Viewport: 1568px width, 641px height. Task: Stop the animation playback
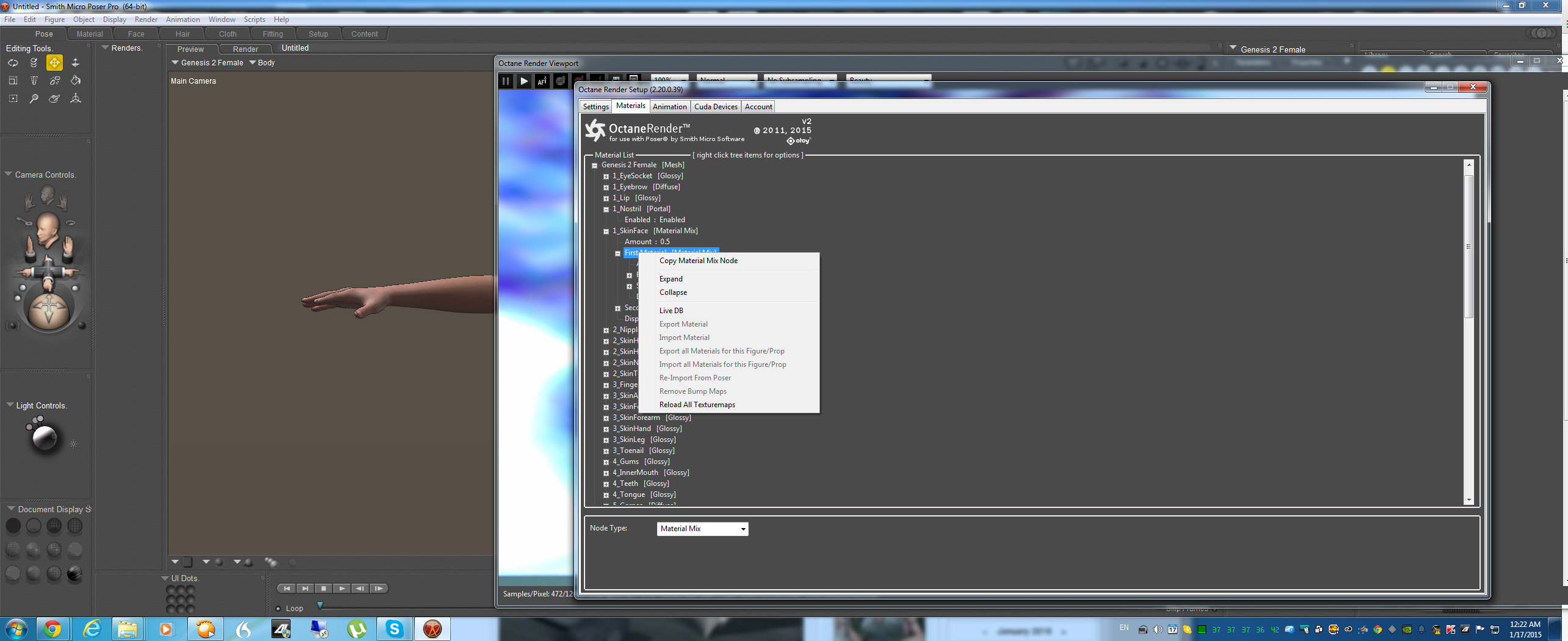pos(323,588)
